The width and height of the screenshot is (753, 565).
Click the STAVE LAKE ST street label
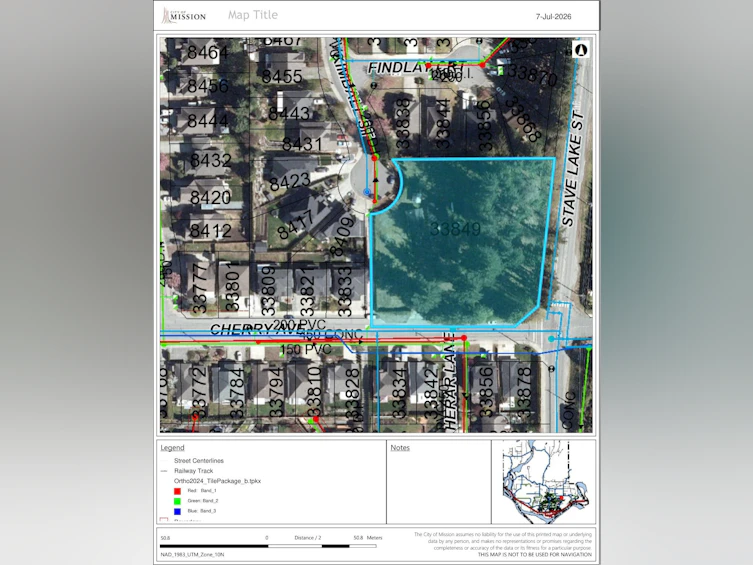[x=573, y=168]
